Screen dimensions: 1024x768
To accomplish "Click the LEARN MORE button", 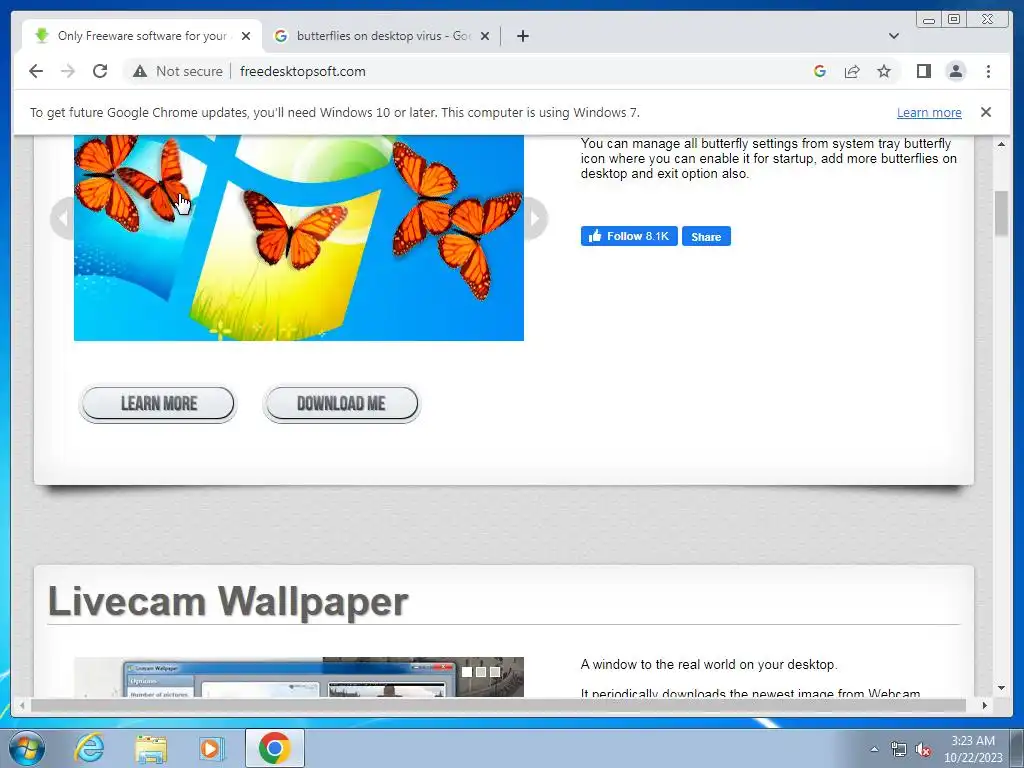I will (x=158, y=404).
